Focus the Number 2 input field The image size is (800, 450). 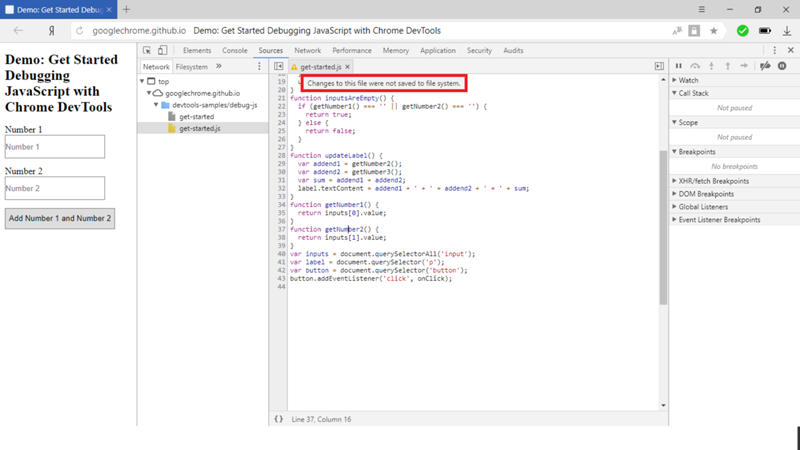click(x=55, y=188)
